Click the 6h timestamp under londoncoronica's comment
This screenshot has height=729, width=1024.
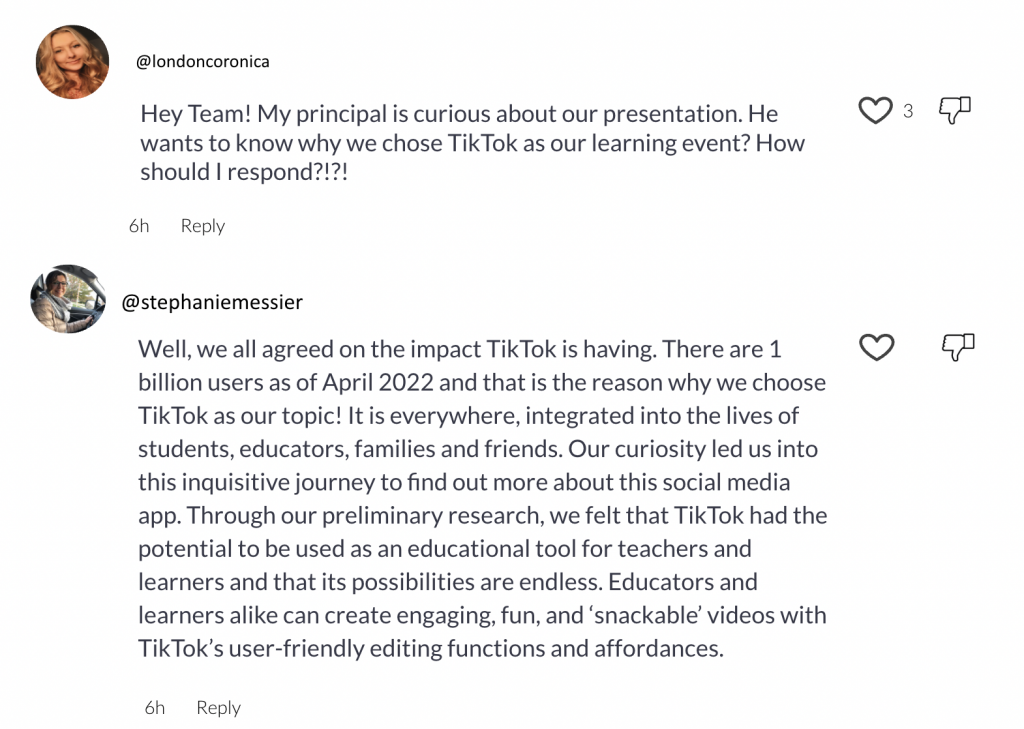(139, 226)
